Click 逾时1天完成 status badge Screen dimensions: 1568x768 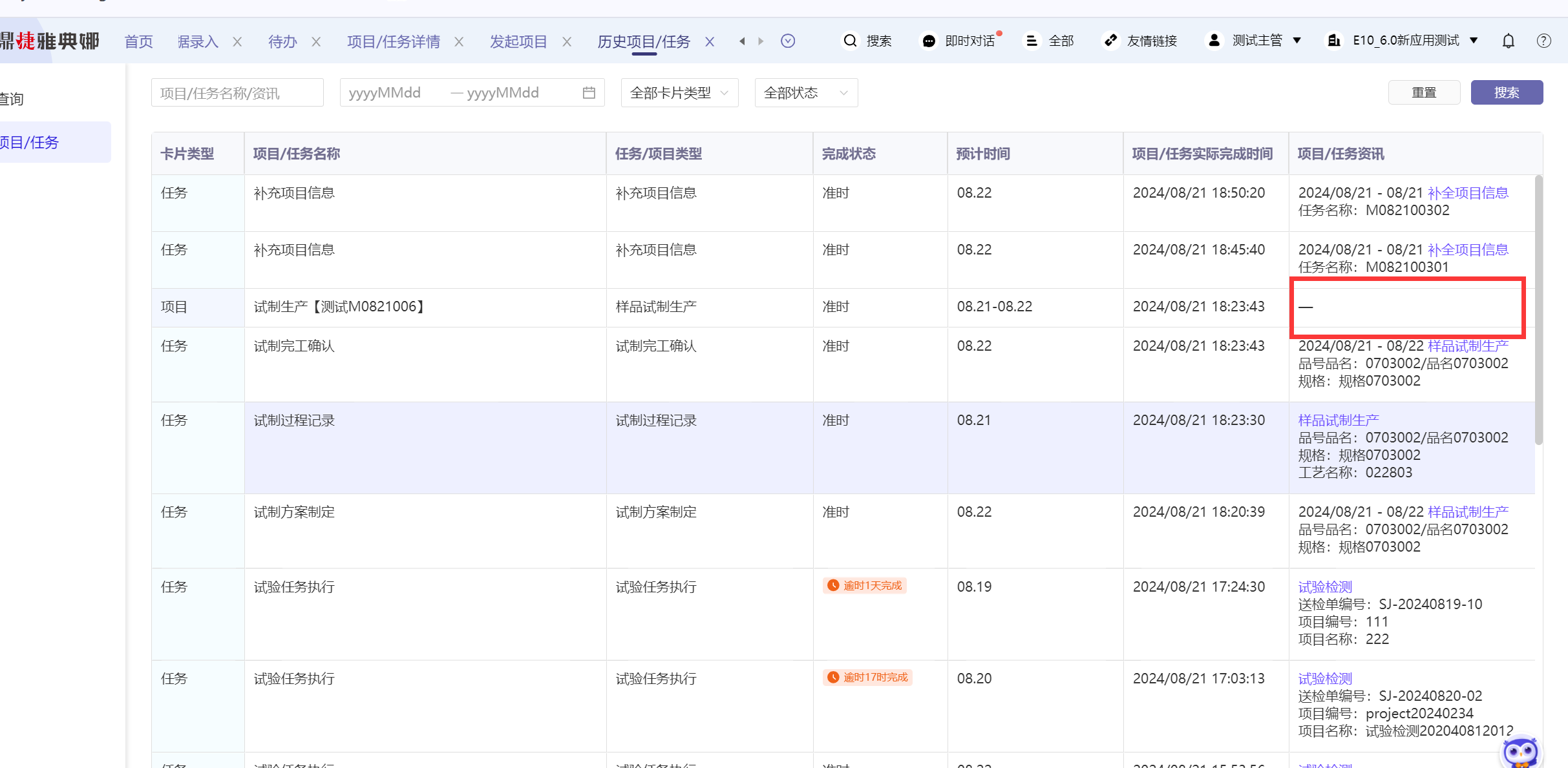pos(865,585)
